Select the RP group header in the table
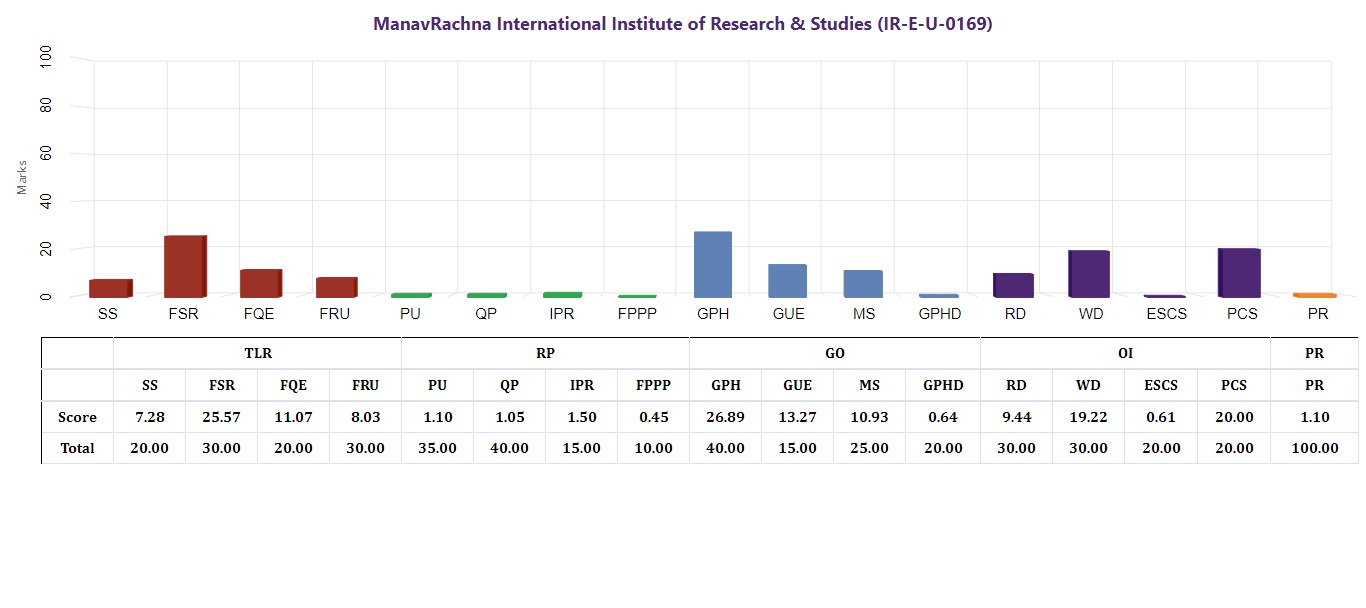 [x=546, y=353]
